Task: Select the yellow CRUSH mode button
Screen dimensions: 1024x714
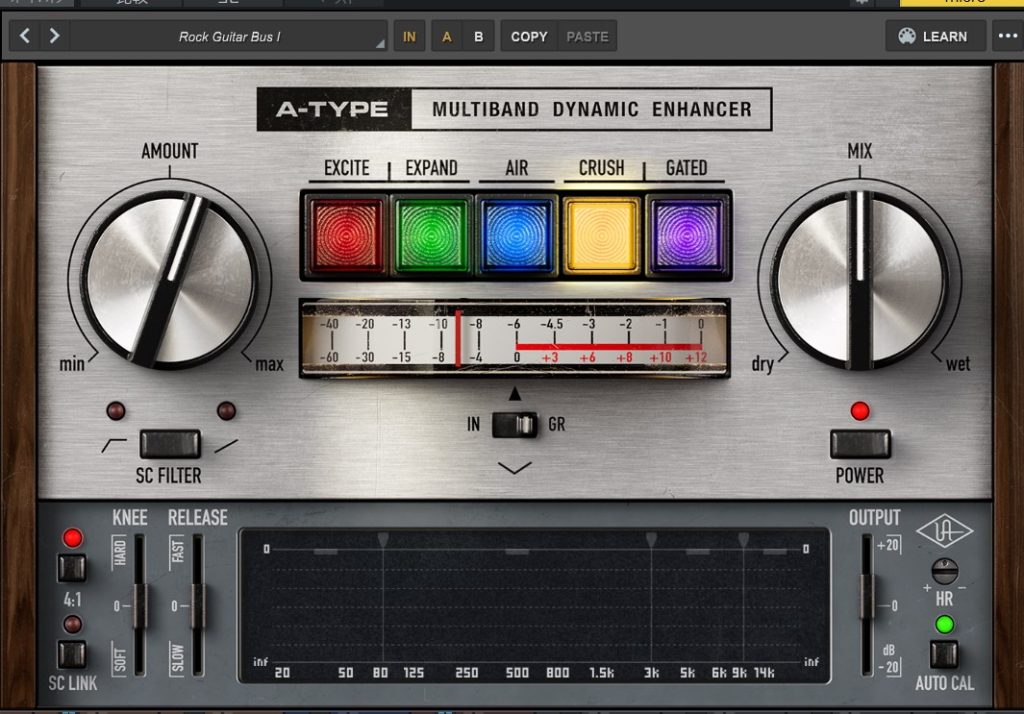Action: (601, 235)
